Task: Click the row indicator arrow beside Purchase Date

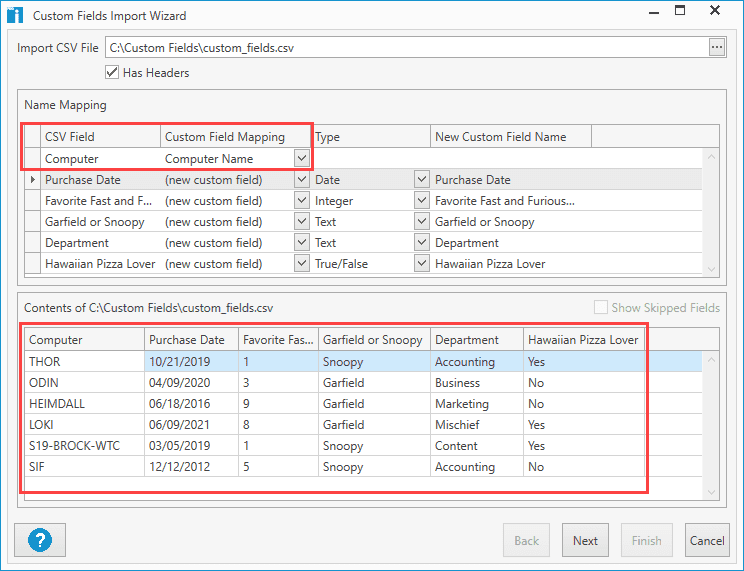Action: [x=32, y=180]
